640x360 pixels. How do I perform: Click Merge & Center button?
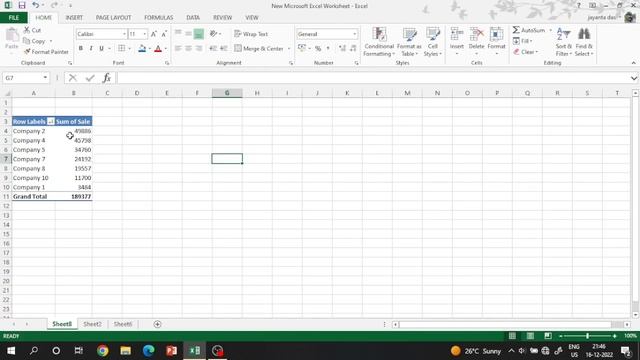[x=259, y=48]
